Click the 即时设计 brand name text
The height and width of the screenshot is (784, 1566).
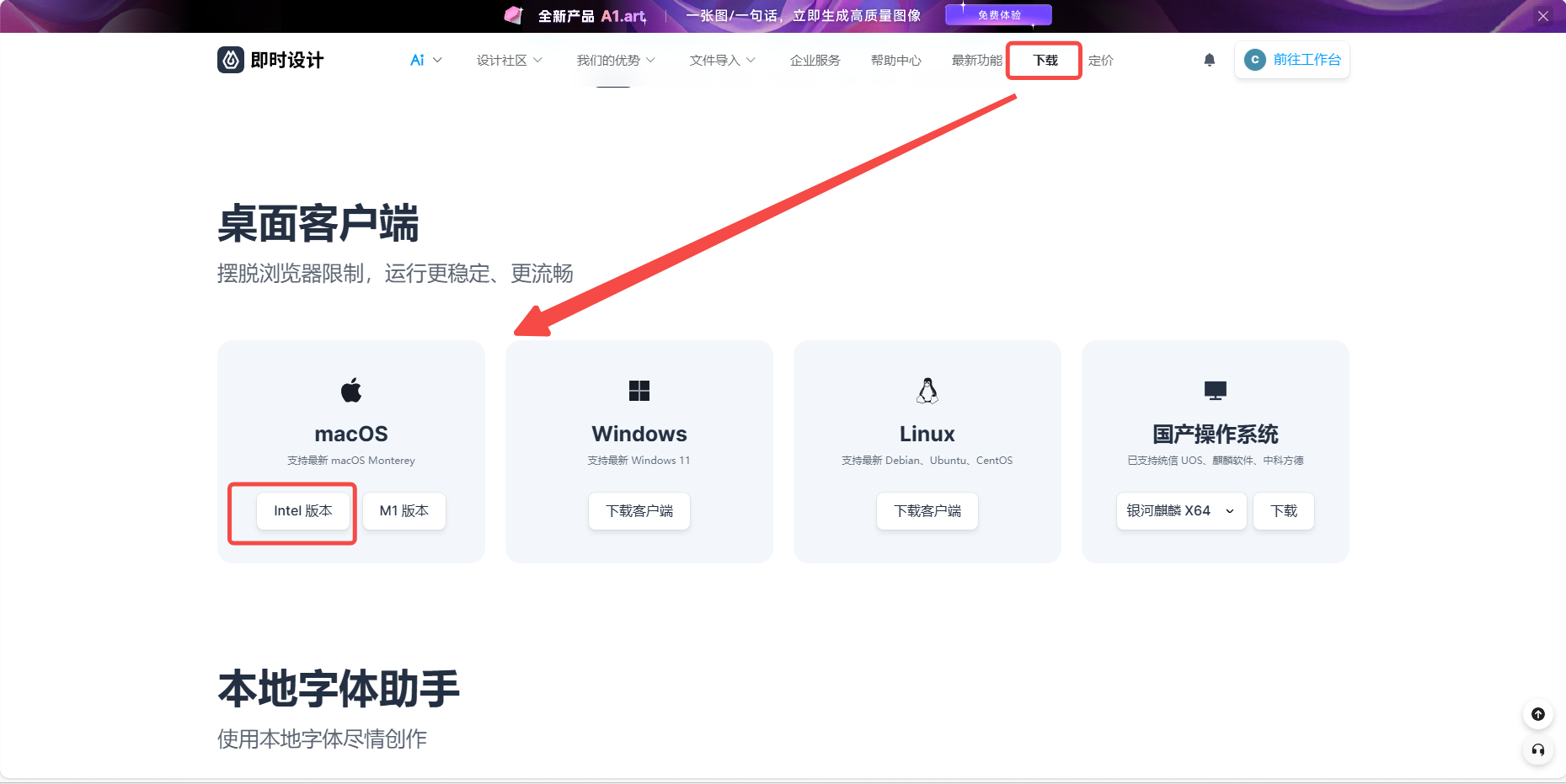pos(287,60)
